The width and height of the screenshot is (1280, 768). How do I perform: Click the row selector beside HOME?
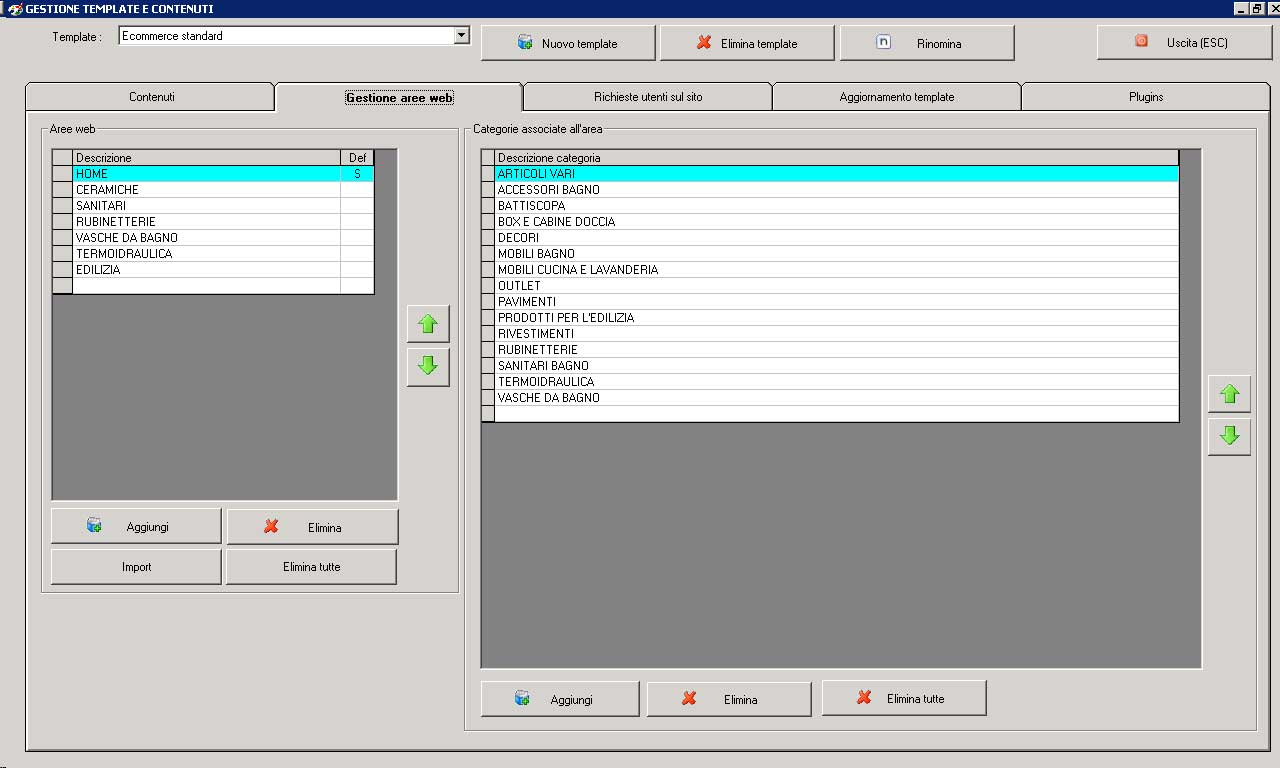(62, 174)
